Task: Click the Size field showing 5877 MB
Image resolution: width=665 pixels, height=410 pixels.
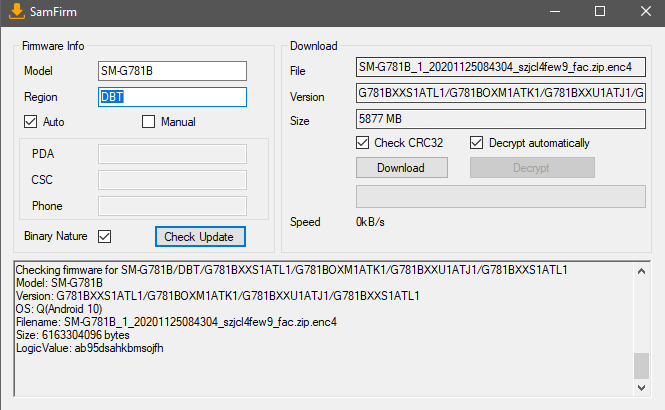Action: 501,119
